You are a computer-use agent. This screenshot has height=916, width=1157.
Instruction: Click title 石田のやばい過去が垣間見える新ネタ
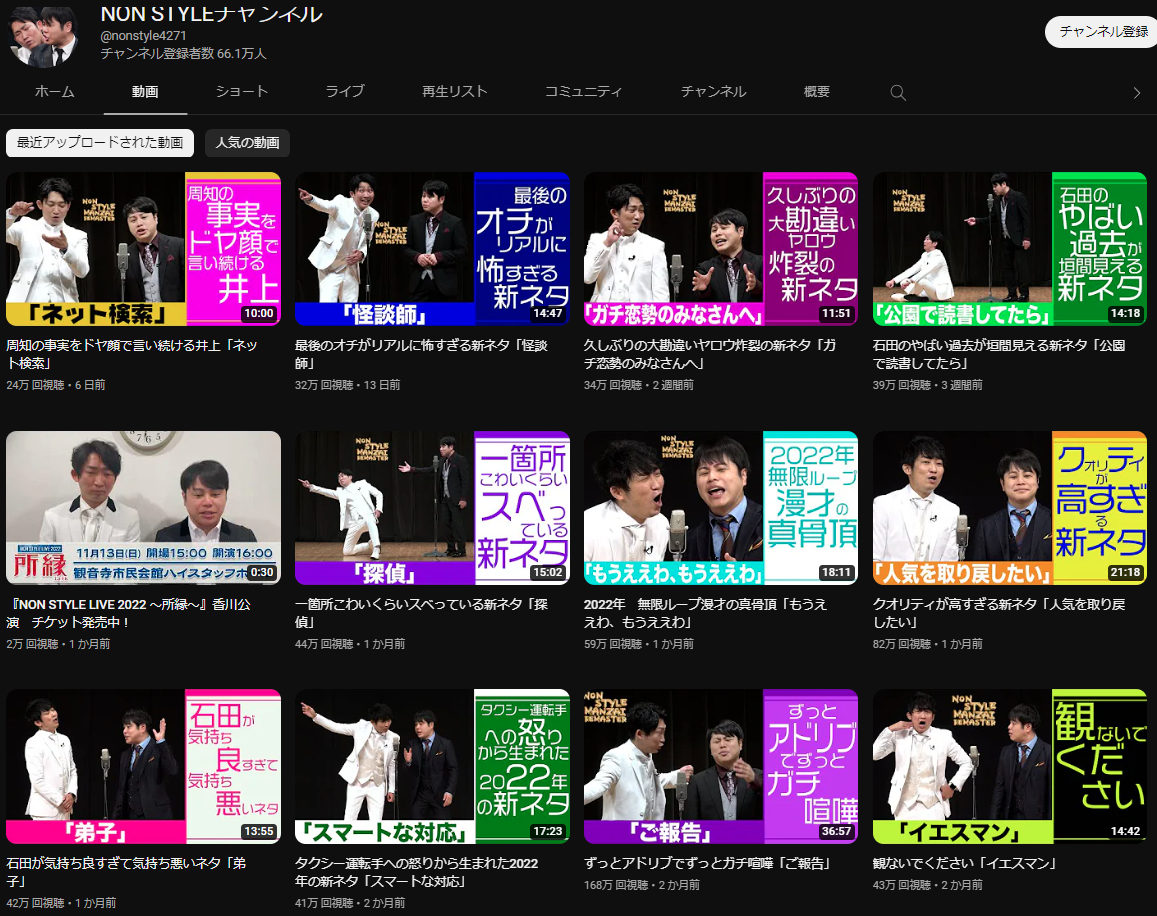pyautogui.click(x=999, y=354)
